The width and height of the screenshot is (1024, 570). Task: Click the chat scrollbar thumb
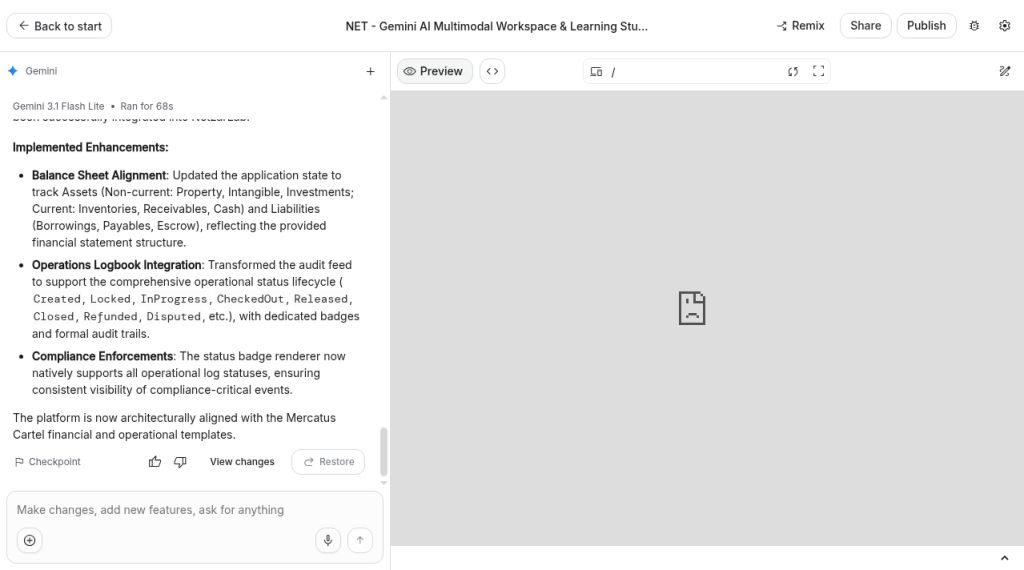pyautogui.click(x=384, y=452)
